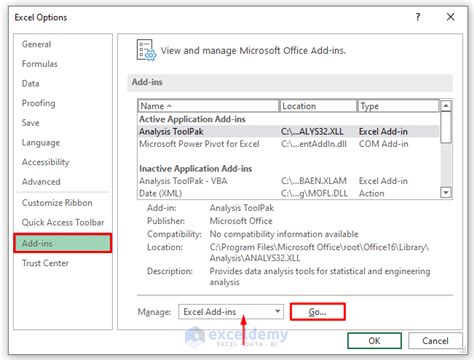Select the Date (XML) add-in row
The height and width of the screenshot is (360, 474).
coord(288,193)
